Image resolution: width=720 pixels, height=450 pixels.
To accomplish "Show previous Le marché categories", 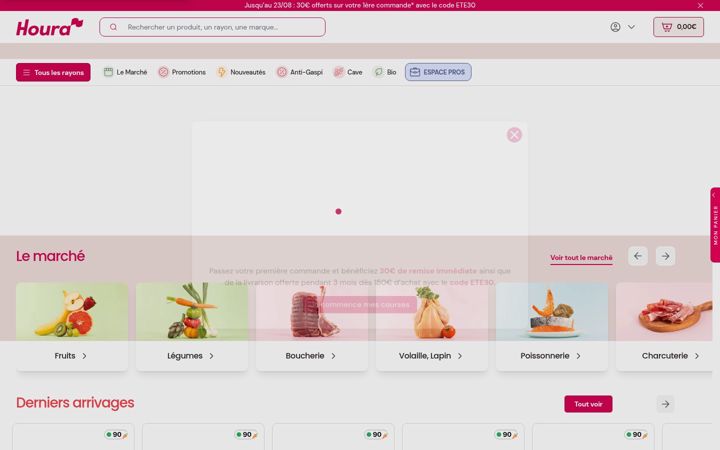I will click(x=638, y=256).
